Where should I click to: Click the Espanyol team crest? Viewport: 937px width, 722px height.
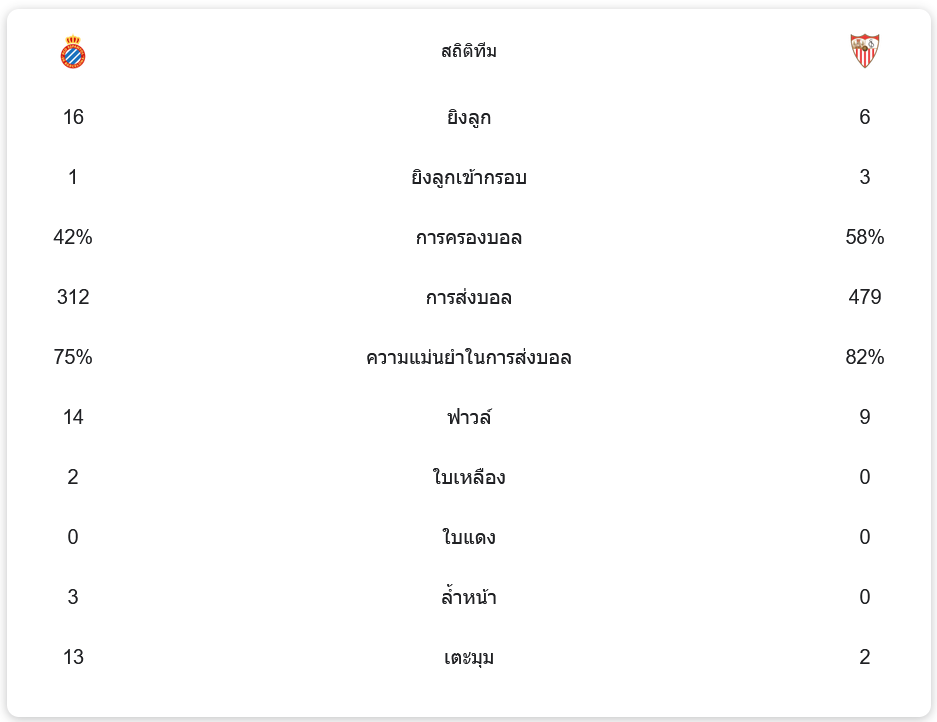[73, 52]
